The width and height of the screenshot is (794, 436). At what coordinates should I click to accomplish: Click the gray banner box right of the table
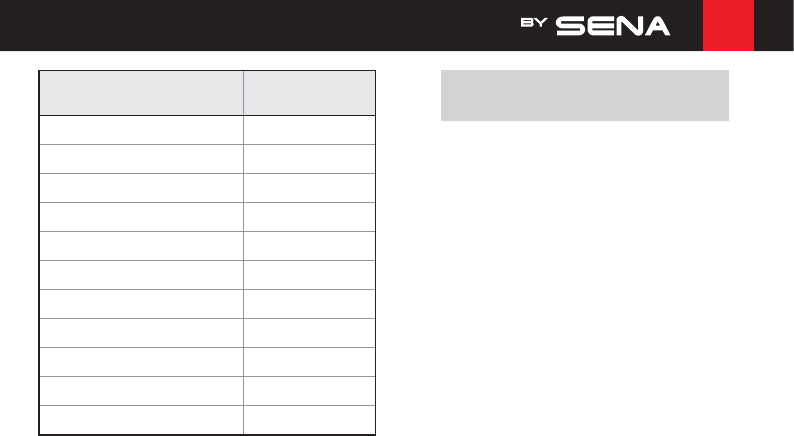585,95
